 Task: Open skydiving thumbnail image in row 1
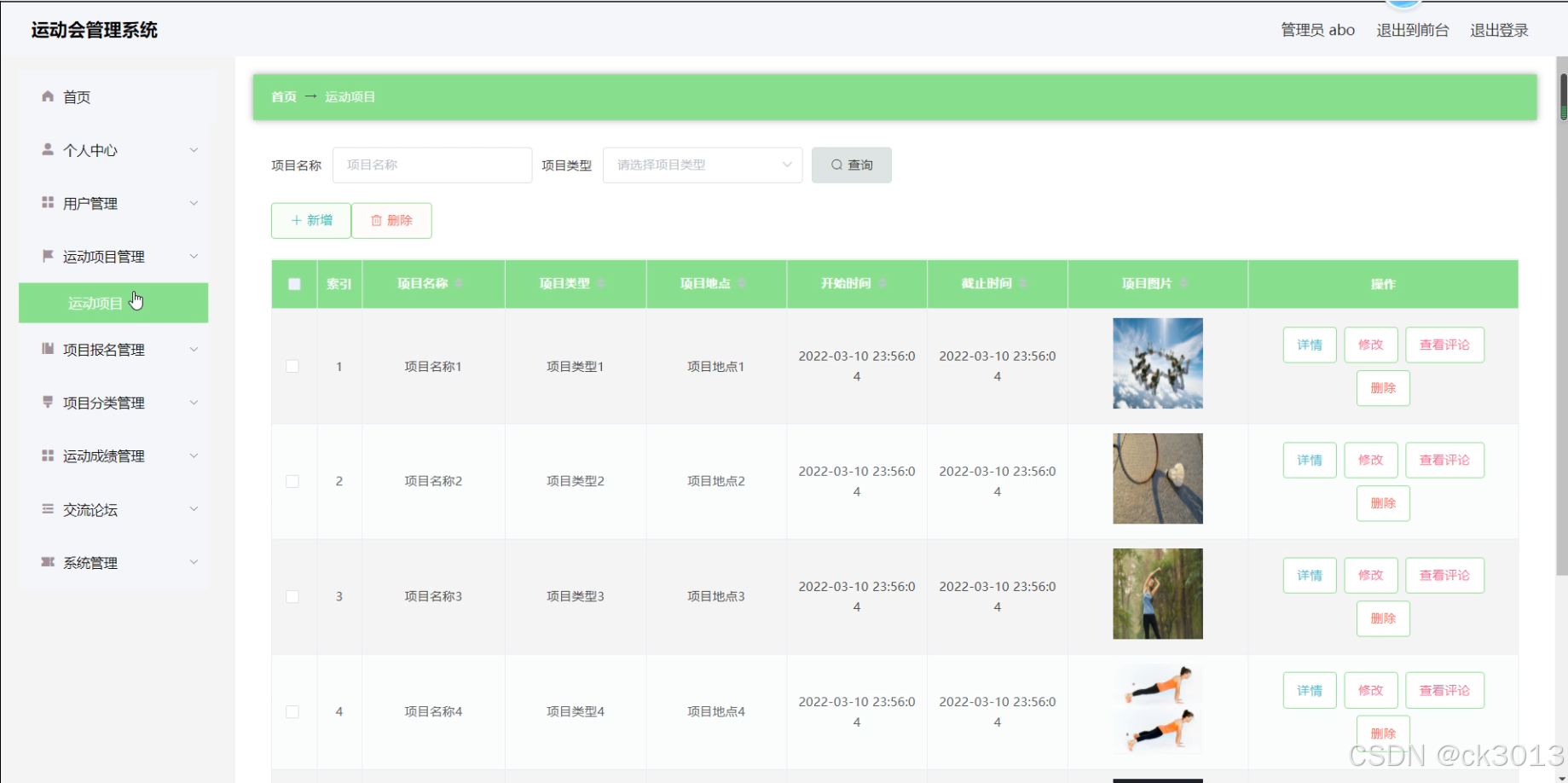[1158, 363]
